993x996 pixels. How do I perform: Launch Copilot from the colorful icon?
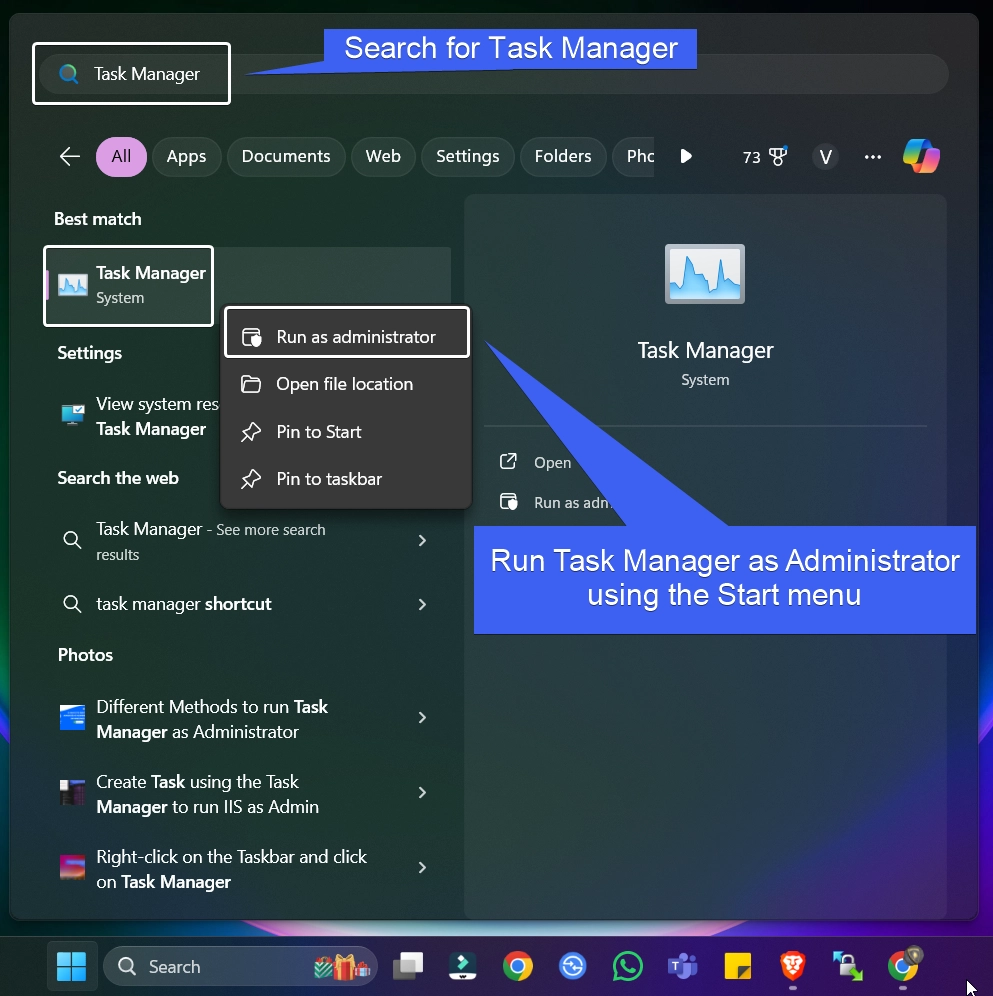tap(921, 156)
